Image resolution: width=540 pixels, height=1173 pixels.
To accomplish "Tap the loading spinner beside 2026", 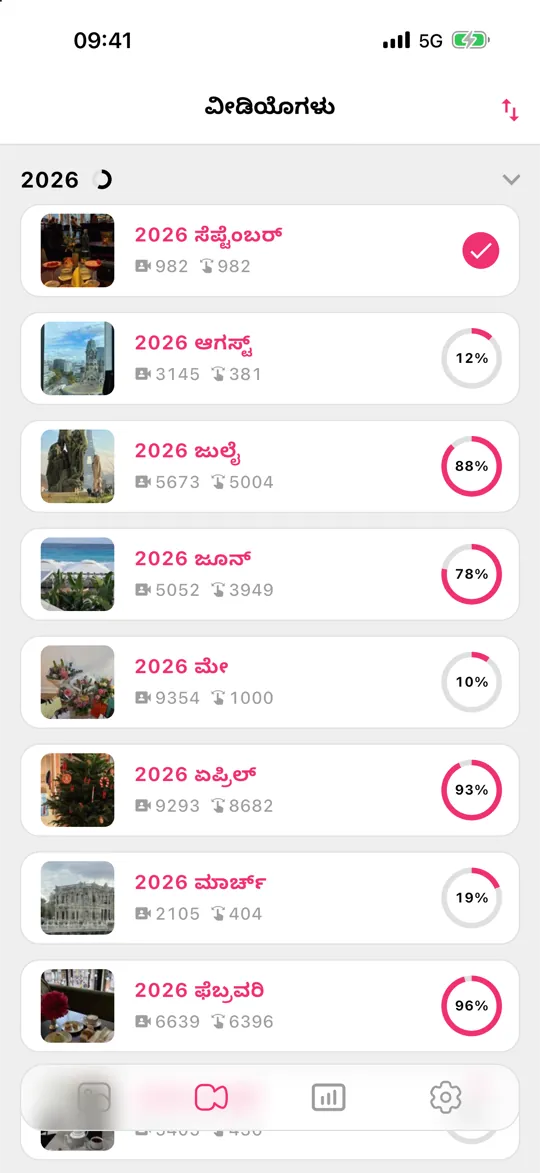I will (102, 180).
